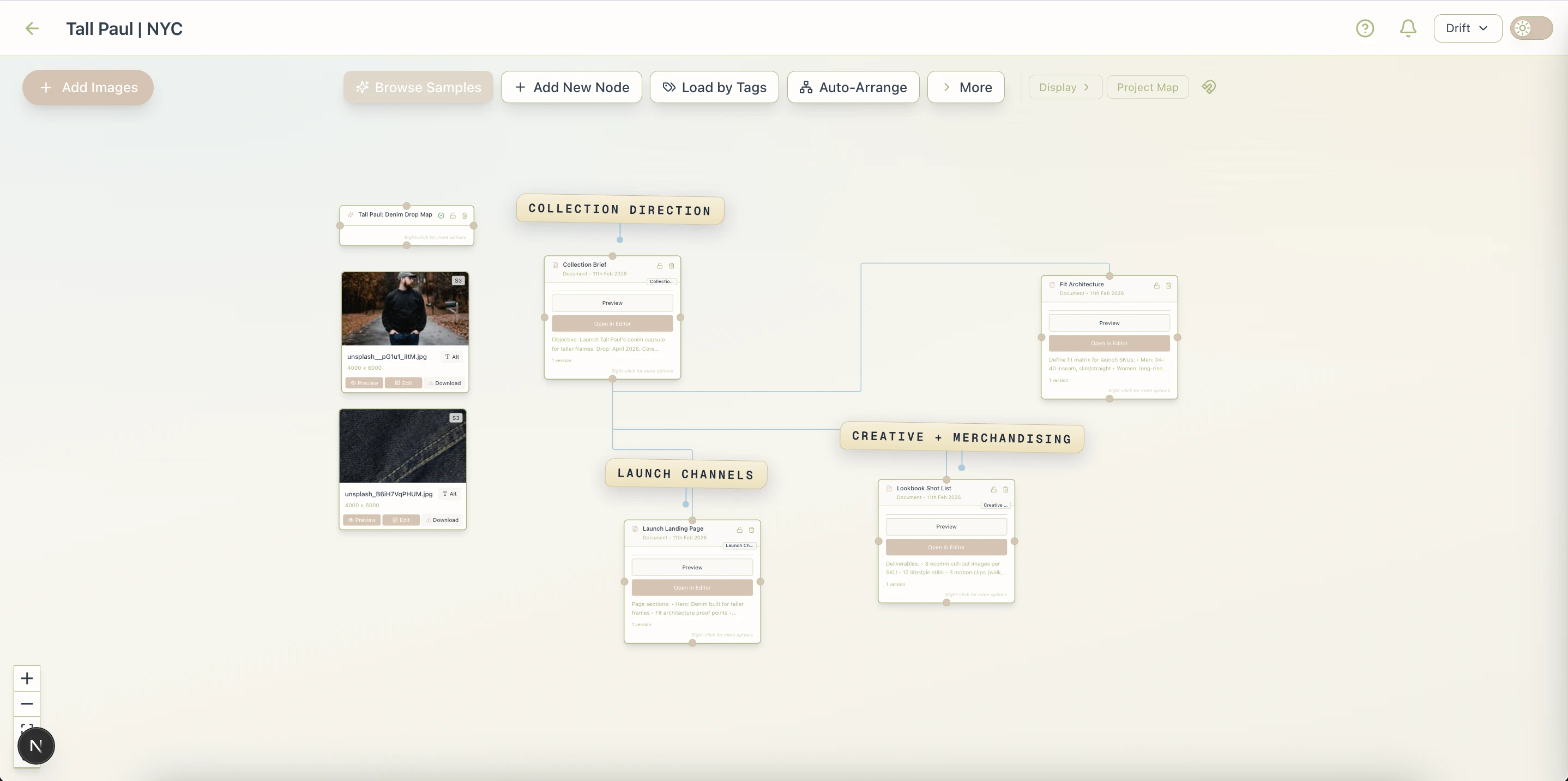Open notifications via the bell icon
1568x781 pixels.
coord(1408,28)
